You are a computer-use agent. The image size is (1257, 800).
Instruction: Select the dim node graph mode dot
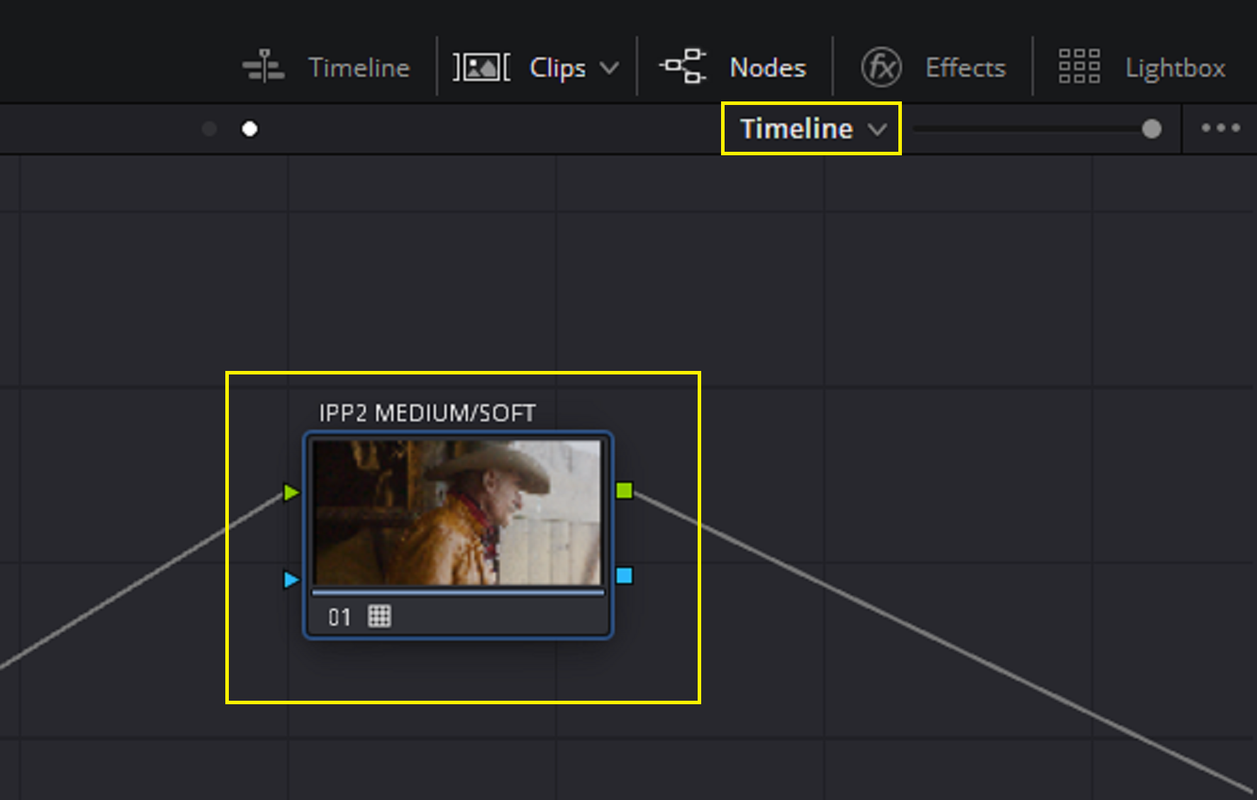[209, 129]
